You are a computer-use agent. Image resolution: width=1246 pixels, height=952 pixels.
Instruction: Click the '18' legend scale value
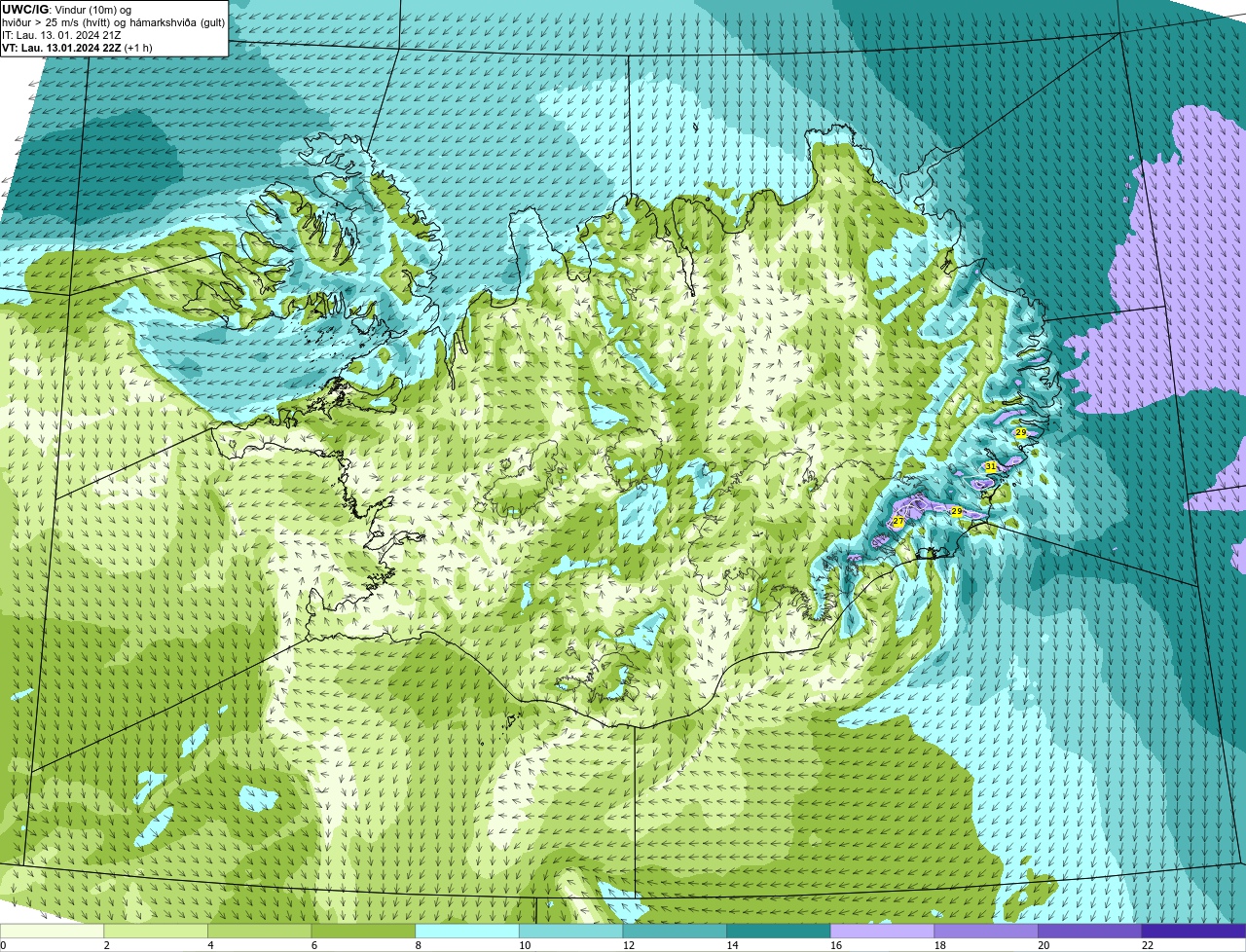click(x=940, y=945)
